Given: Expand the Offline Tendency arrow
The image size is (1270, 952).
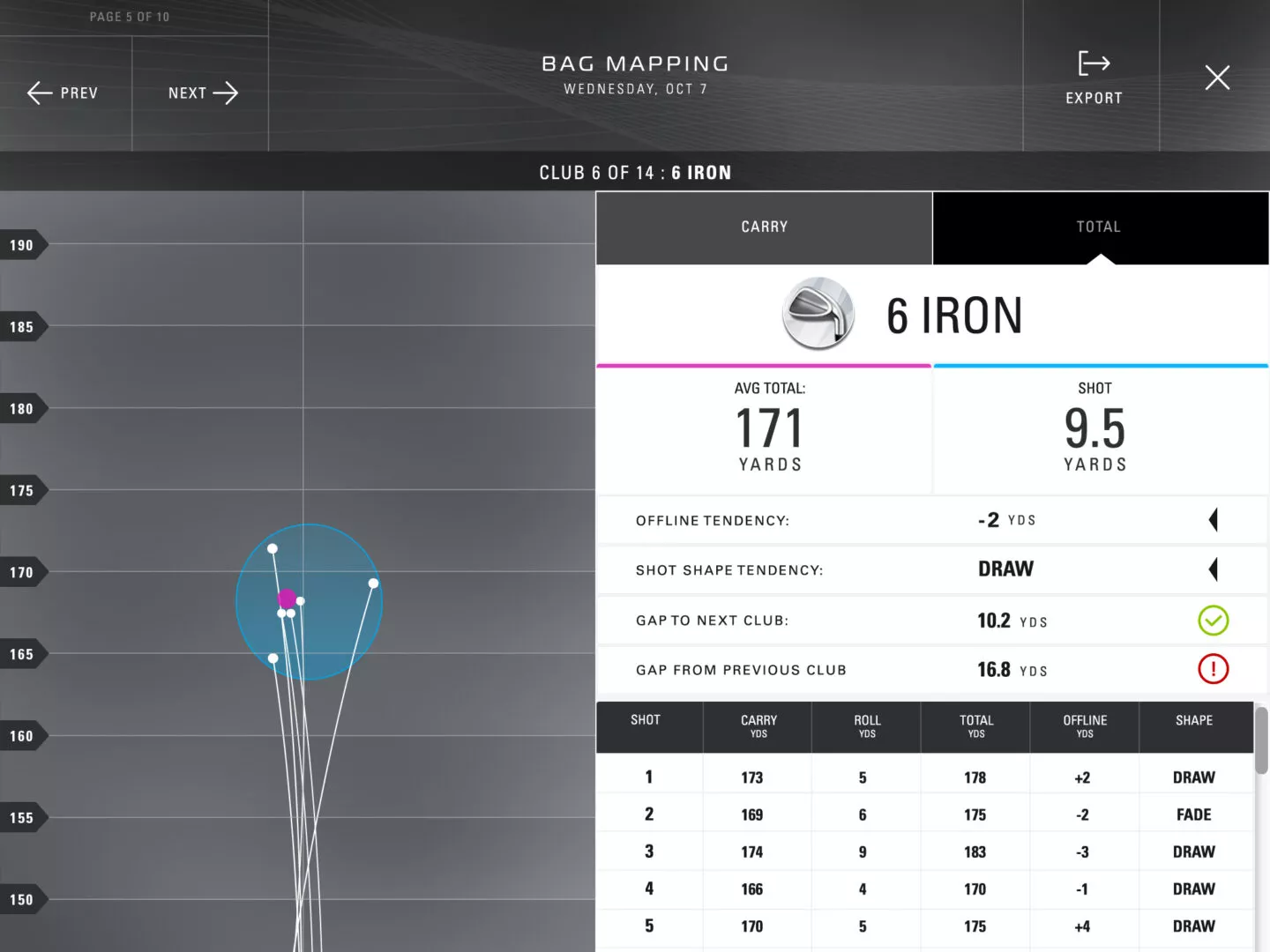Looking at the screenshot, I should (x=1214, y=520).
